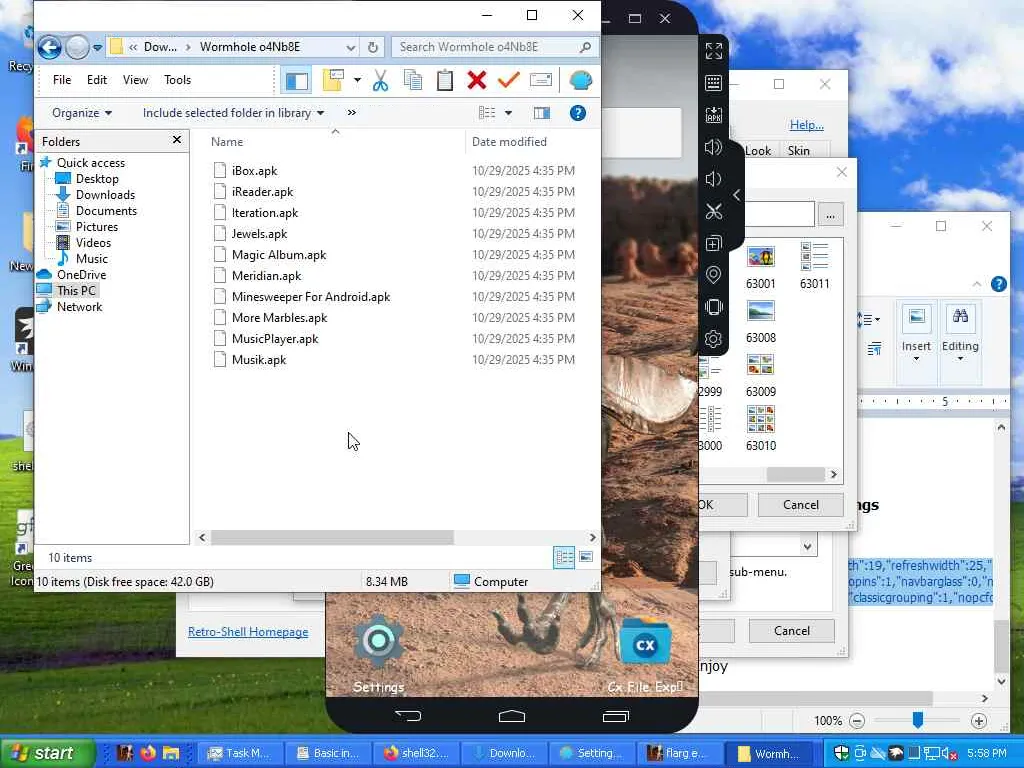The height and width of the screenshot is (768, 1024).
Task: Toggle the preview pane icon
Action: tap(542, 113)
